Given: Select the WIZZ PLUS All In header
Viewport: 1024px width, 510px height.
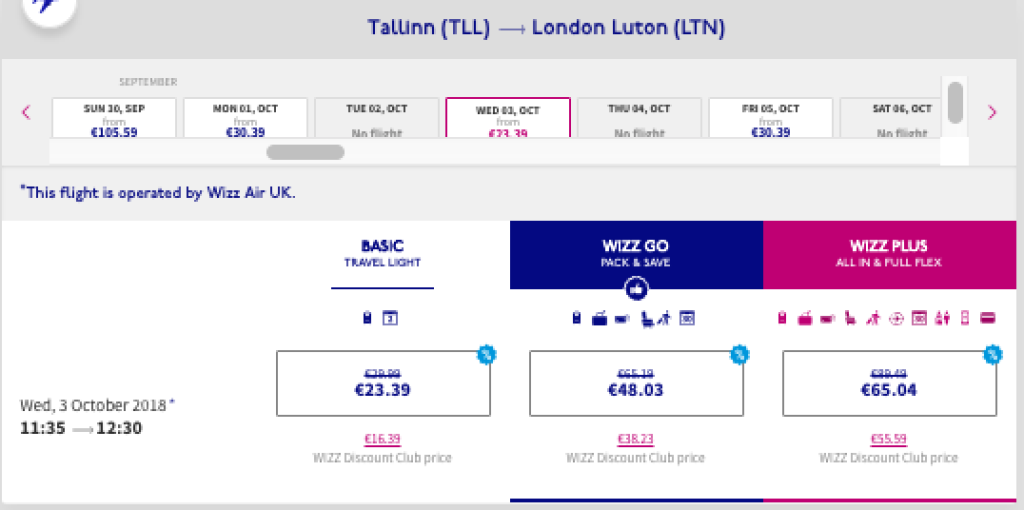Looking at the screenshot, I should point(889,251).
